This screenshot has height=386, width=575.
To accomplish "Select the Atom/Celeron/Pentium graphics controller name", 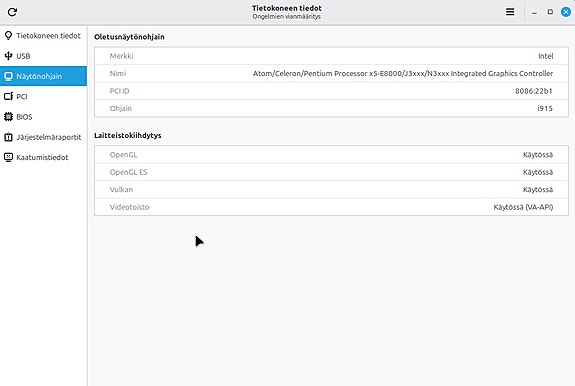I will tap(403, 73).
